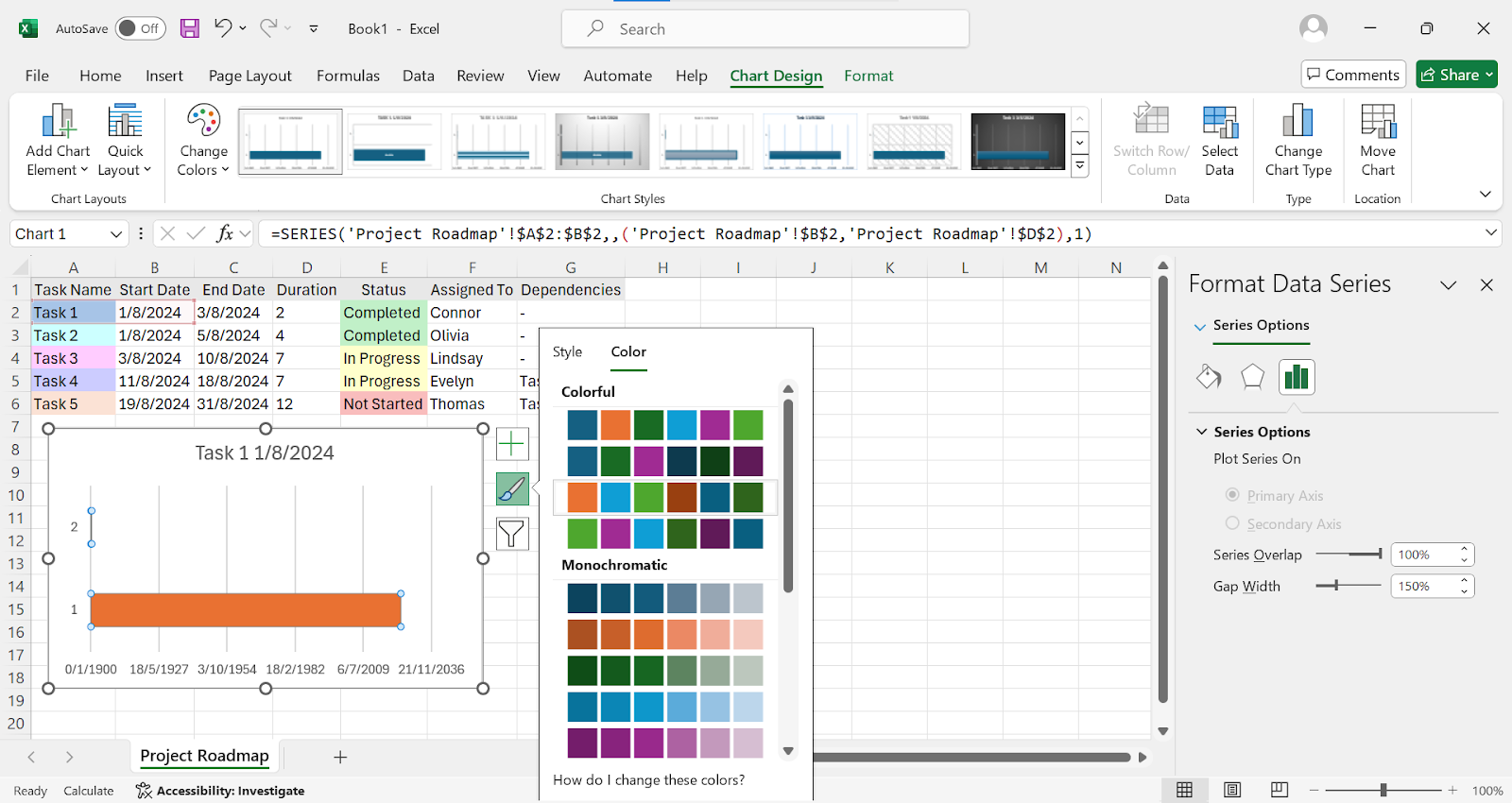1512x803 pixels.
Task: Switch to Style tab in chart styles popup
Action: [x=567, y=351]
